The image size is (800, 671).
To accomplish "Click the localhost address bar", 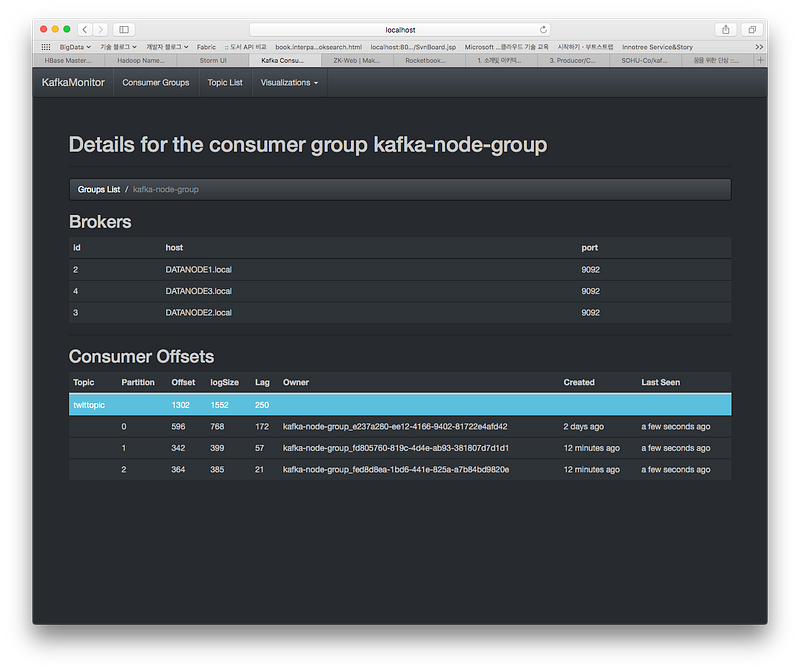I will 400,30.
